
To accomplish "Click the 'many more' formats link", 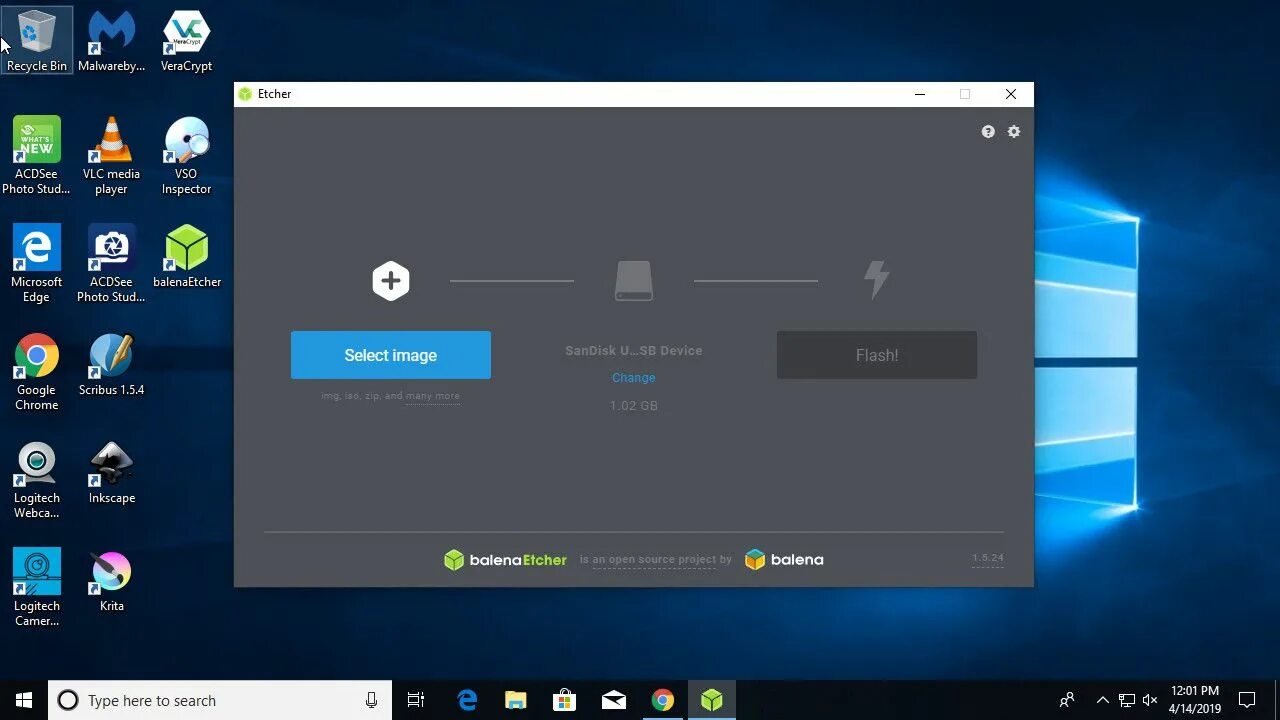I will (433, 396).
